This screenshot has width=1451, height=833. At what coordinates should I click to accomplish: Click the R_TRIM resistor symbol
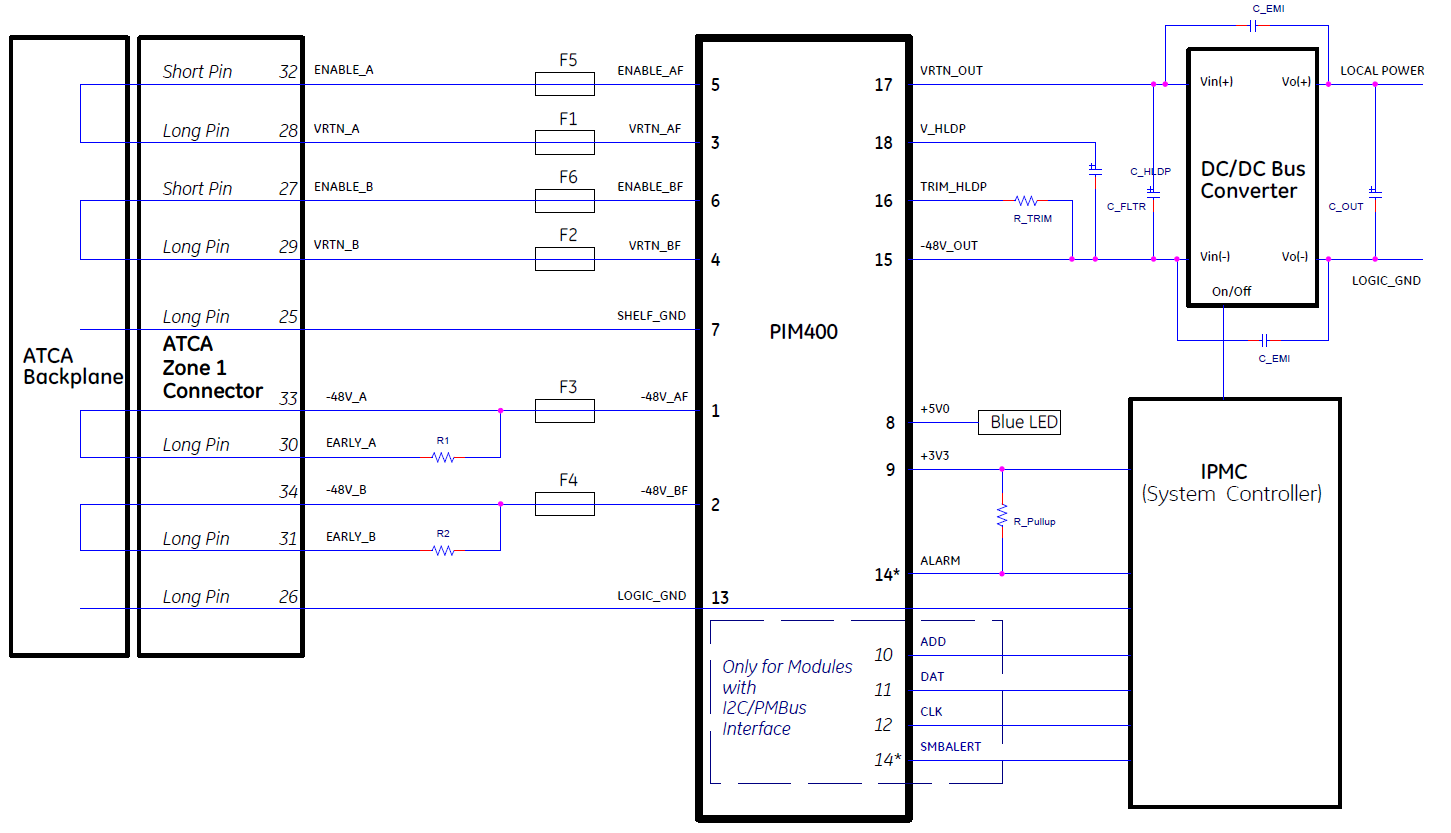tap(1024, 201)
